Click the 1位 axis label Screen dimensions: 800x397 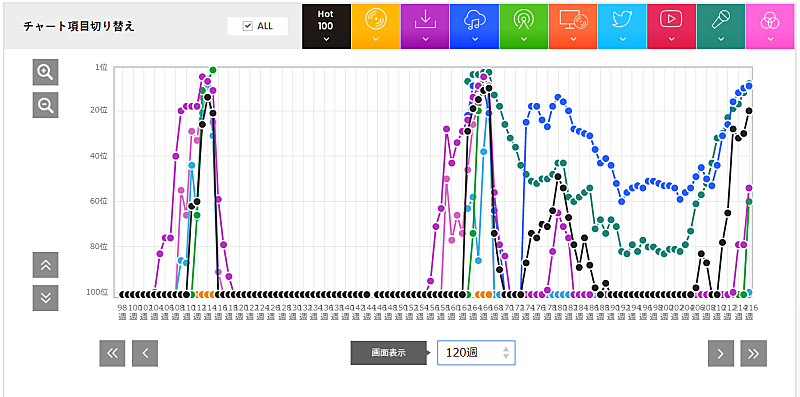[x=102, y=67]
